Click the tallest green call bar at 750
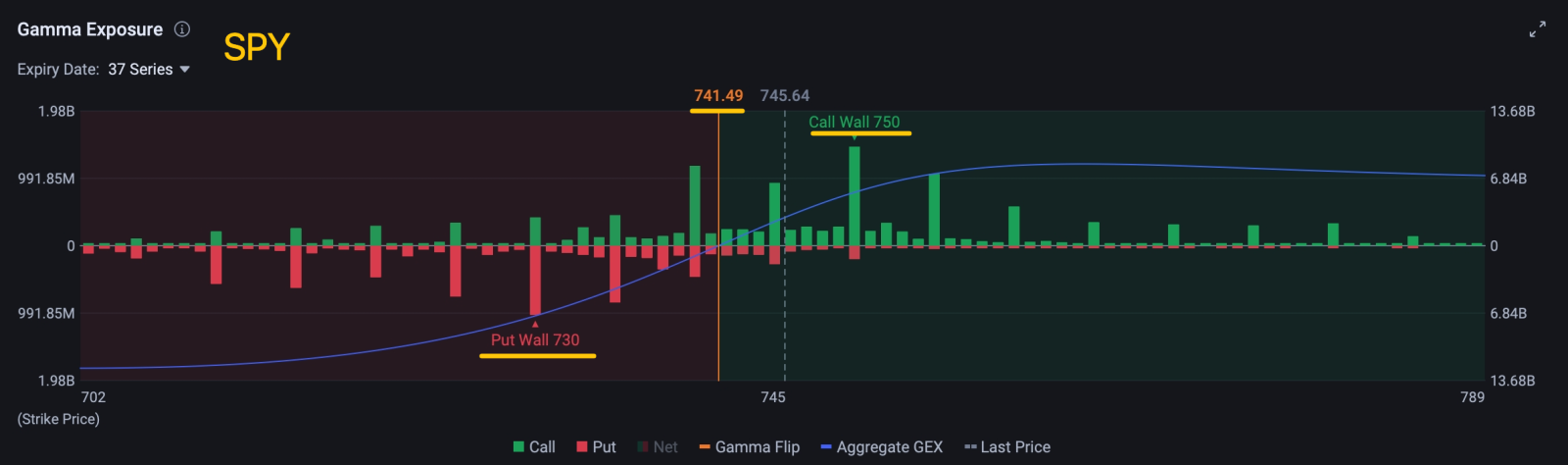 click(x=855, y=196)
